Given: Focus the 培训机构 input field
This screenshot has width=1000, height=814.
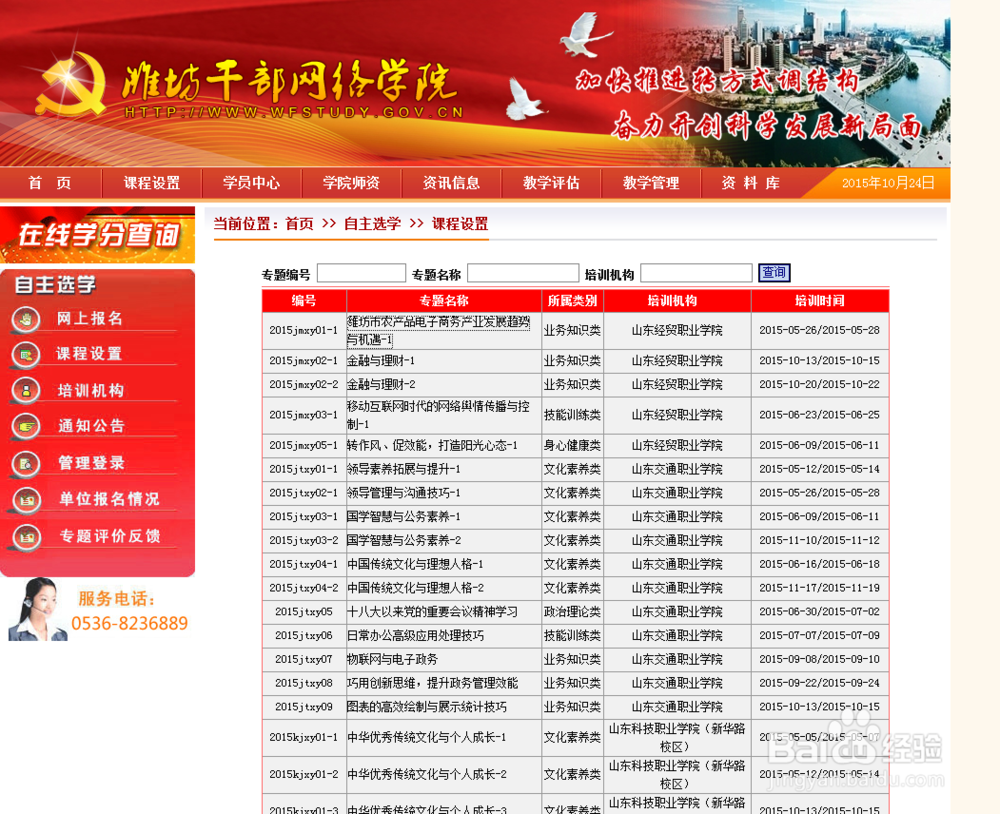Looking at the screenshot, I should 696,273.
